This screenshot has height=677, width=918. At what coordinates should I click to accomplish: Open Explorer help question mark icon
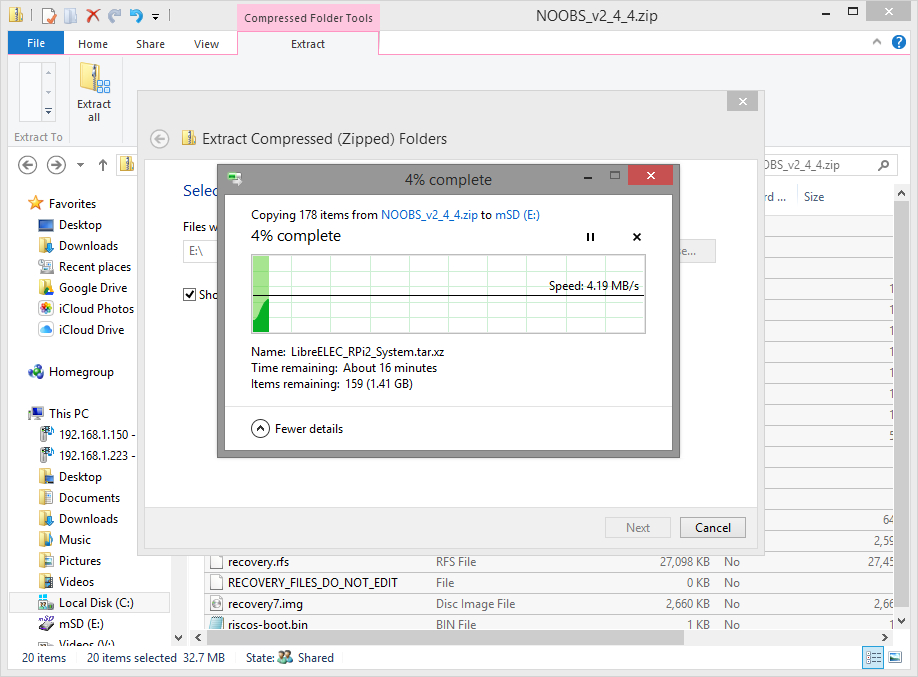tap(899, 42)
